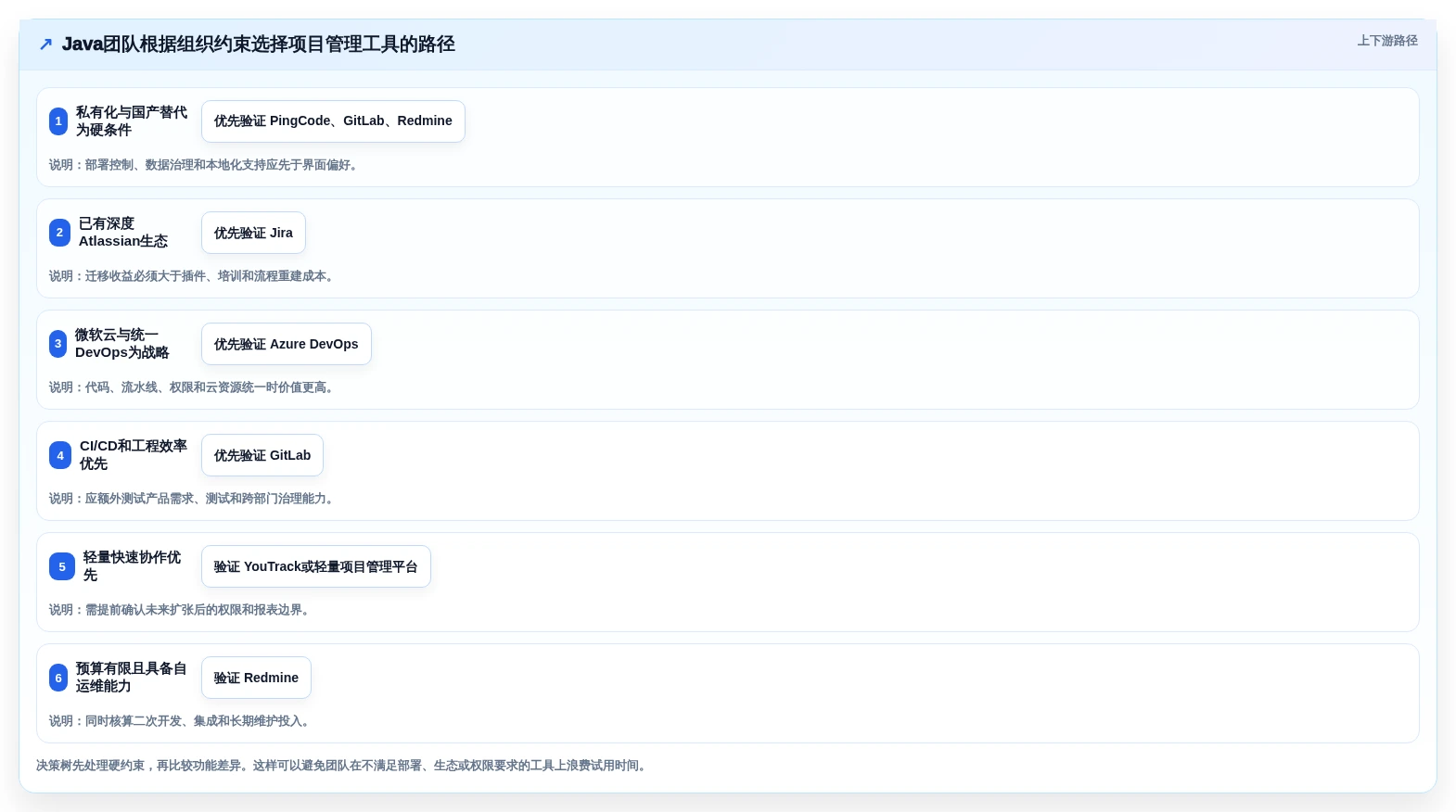Click the note 说明：同时核算二次开发
This screenshot has width=1456, height=812.
point(181,721)
